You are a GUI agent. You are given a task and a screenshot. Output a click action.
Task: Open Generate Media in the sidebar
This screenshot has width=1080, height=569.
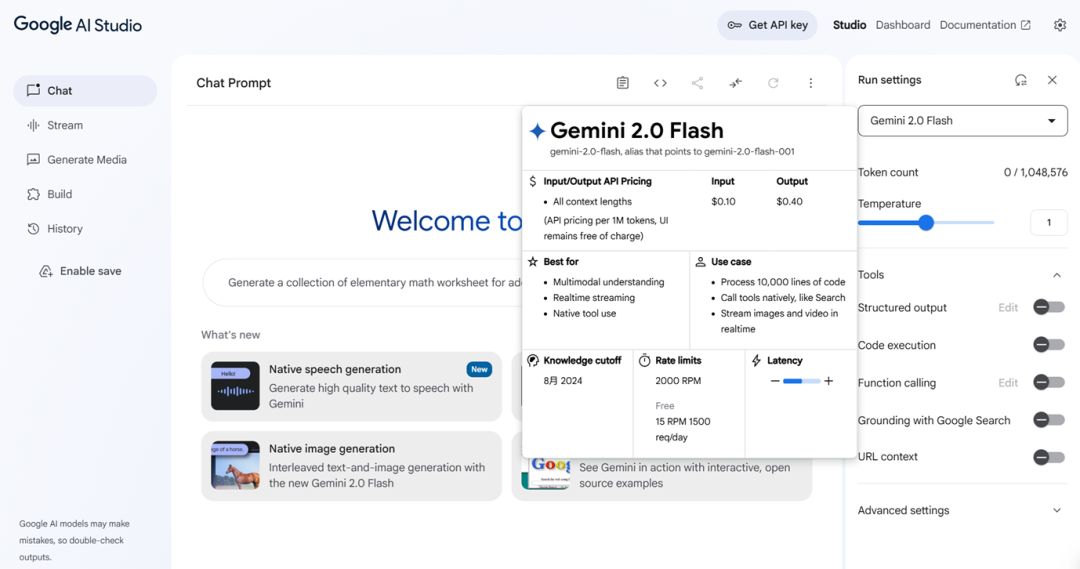pos(85,160)
